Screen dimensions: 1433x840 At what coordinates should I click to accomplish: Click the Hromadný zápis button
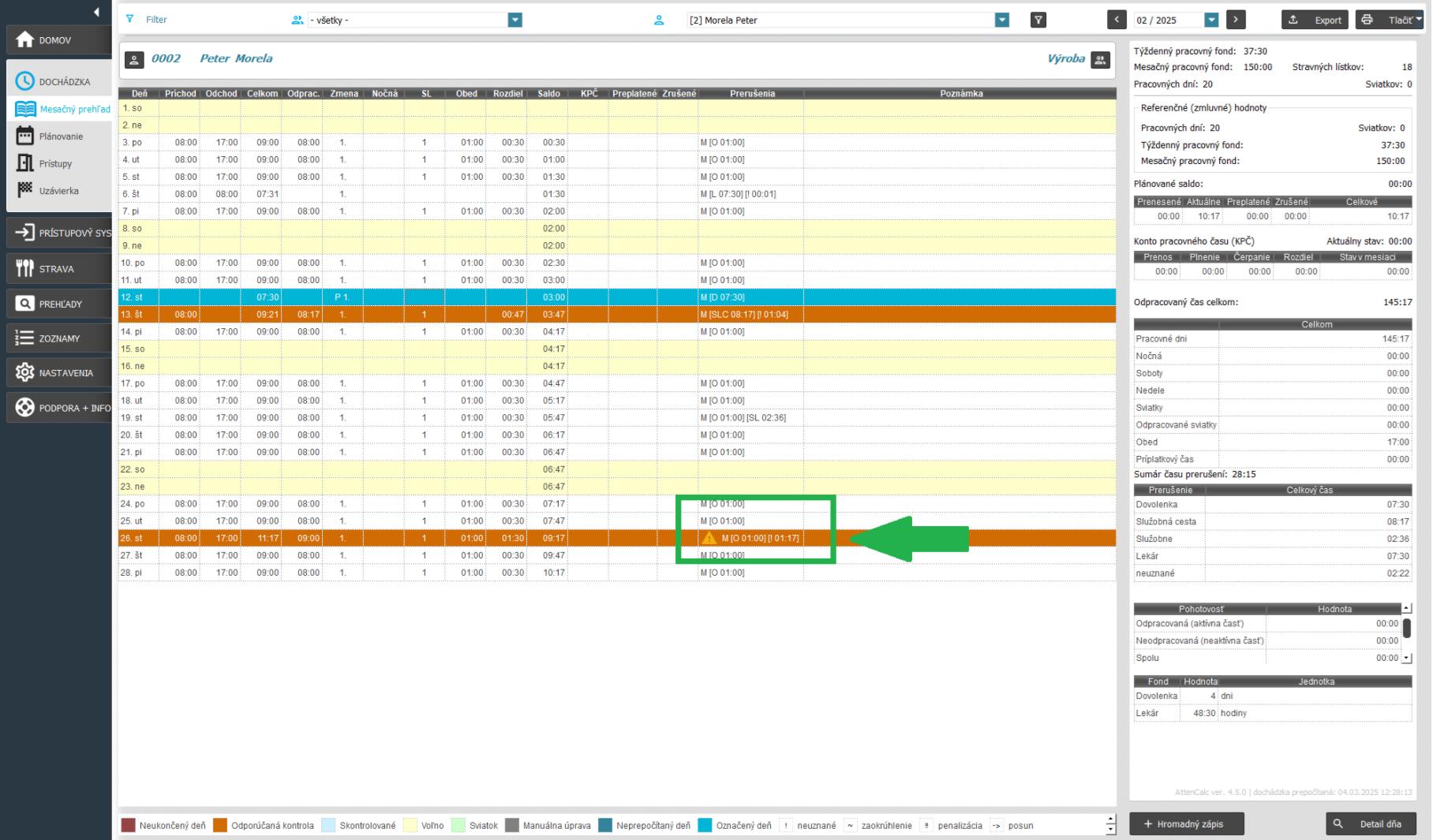[1186, 823]
